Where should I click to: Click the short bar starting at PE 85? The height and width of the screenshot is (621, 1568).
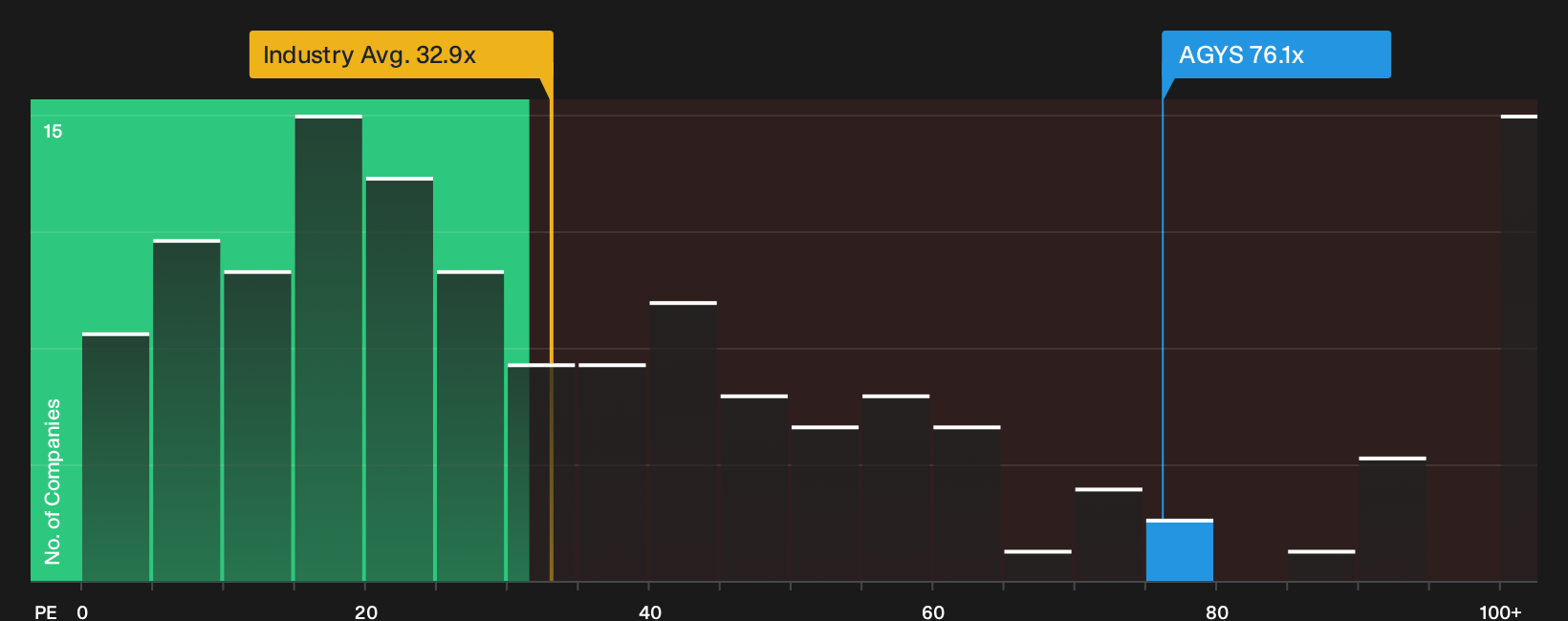[1321, 566]
